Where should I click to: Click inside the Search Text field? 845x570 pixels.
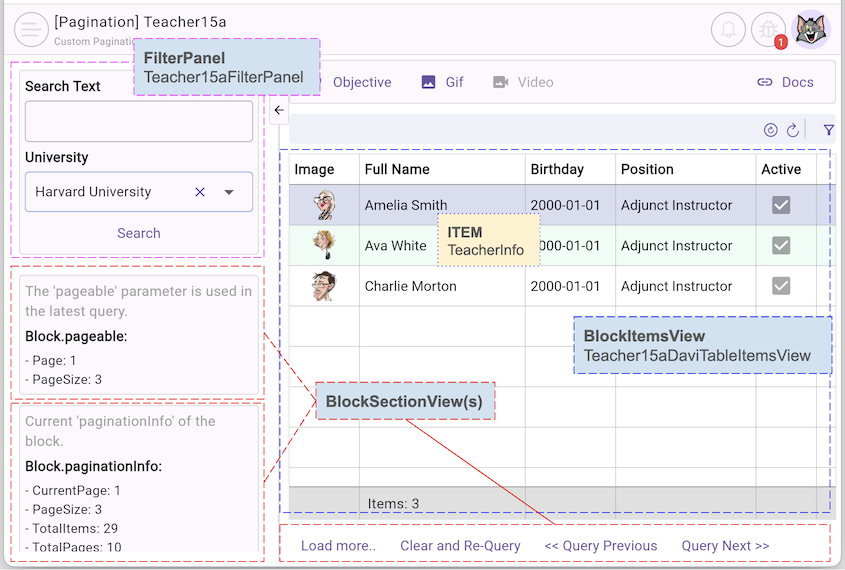(x=139, y=122)
